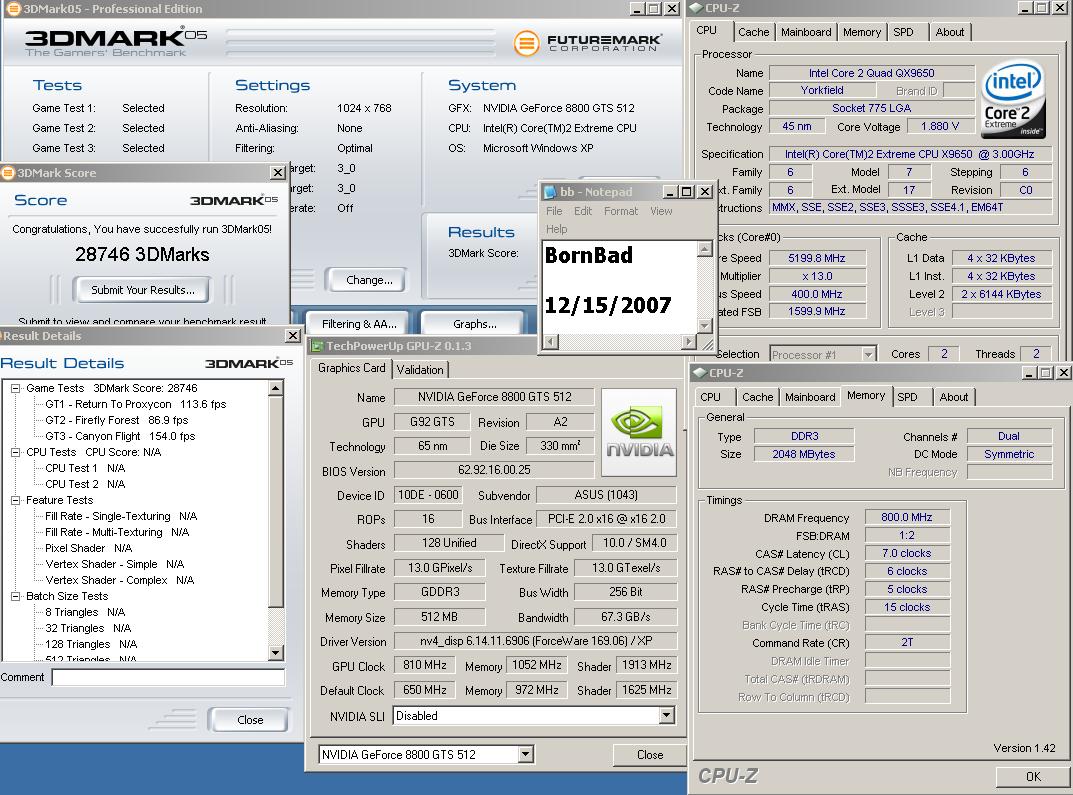Click the Graphs... button
The height and width of the screenshot is (795, 1073).
[x=474, y=324]
